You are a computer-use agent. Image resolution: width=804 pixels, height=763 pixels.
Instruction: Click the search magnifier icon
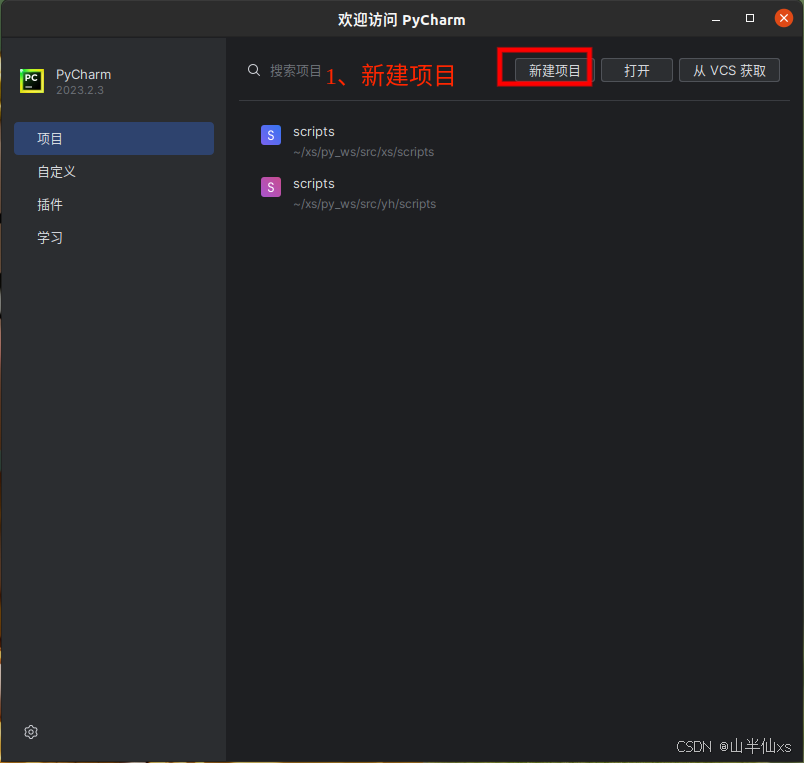point(254,70)
